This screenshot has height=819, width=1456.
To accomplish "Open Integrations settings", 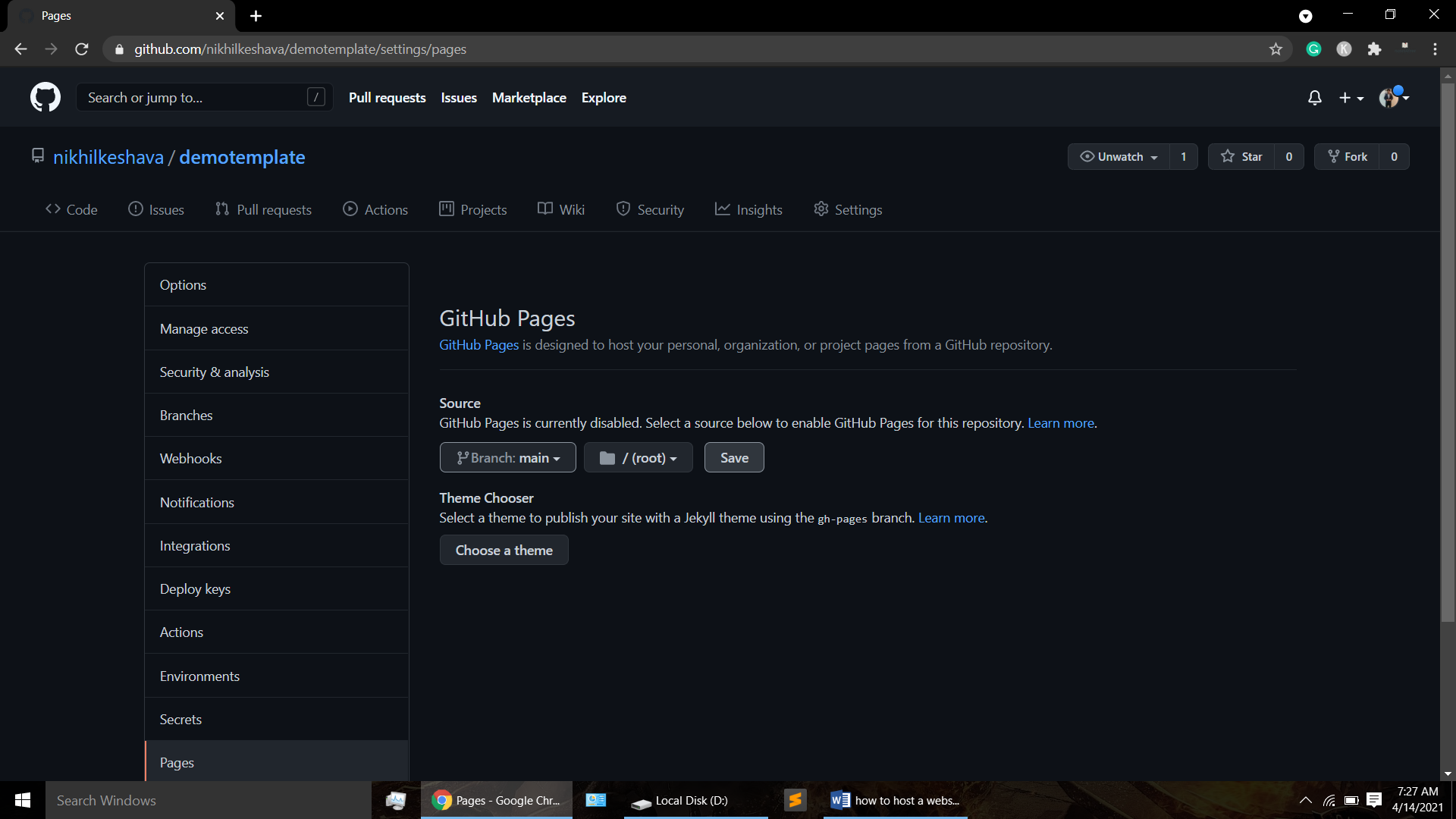I will click(x=277, y=546).
